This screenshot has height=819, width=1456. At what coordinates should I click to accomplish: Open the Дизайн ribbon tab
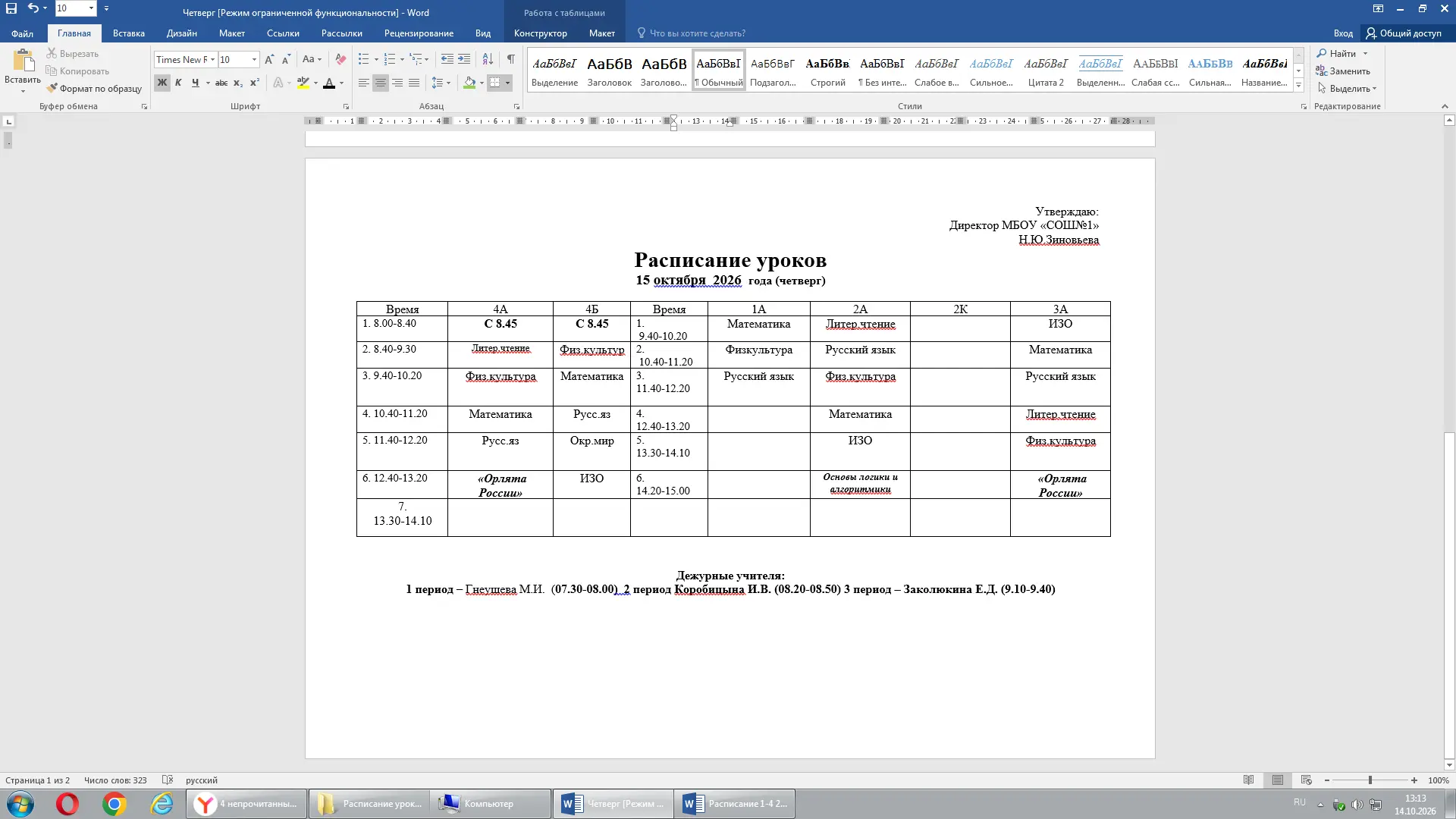point(182,33)
